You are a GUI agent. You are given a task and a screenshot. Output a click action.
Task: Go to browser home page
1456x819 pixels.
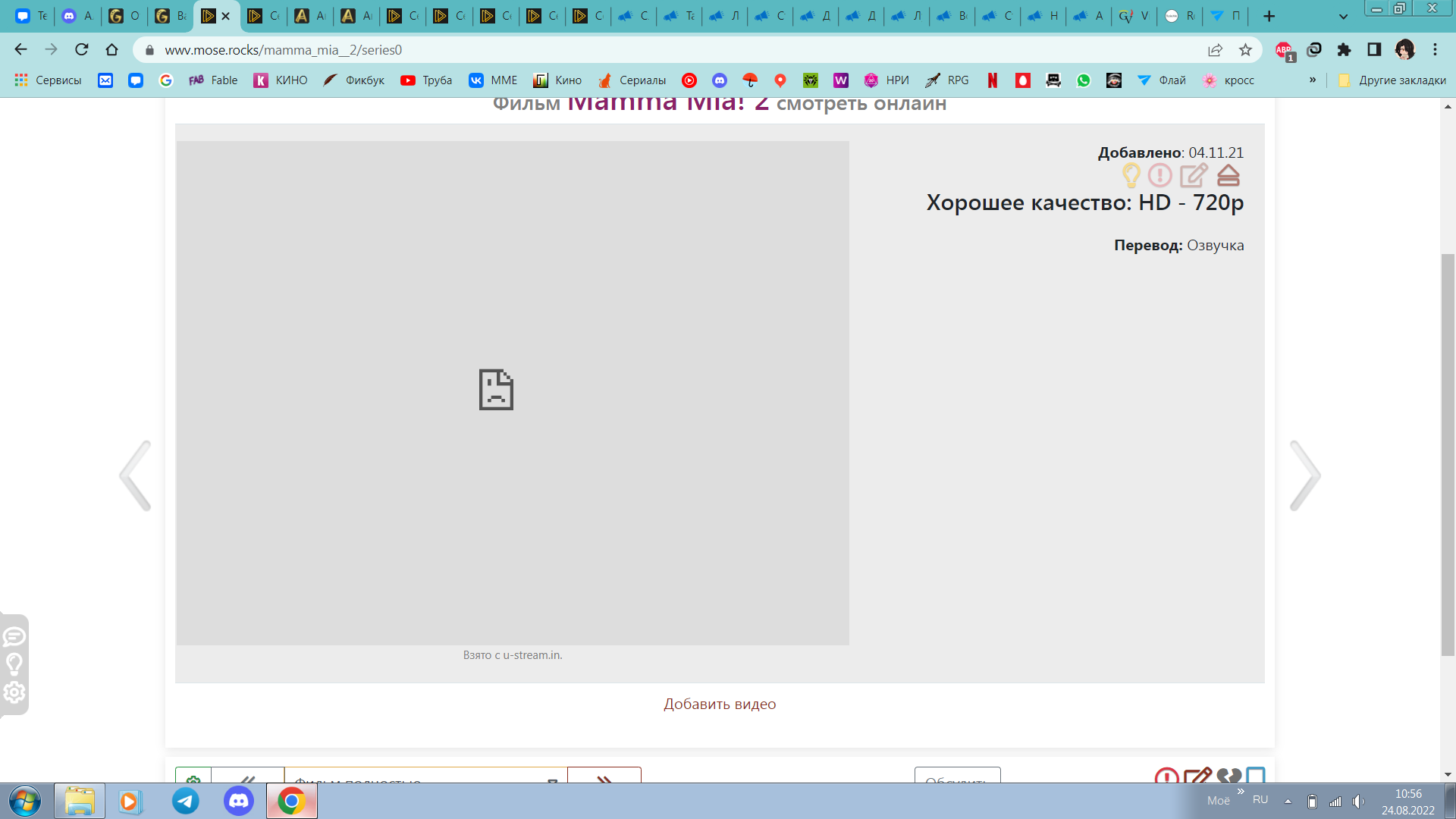(x=111, y=50)
